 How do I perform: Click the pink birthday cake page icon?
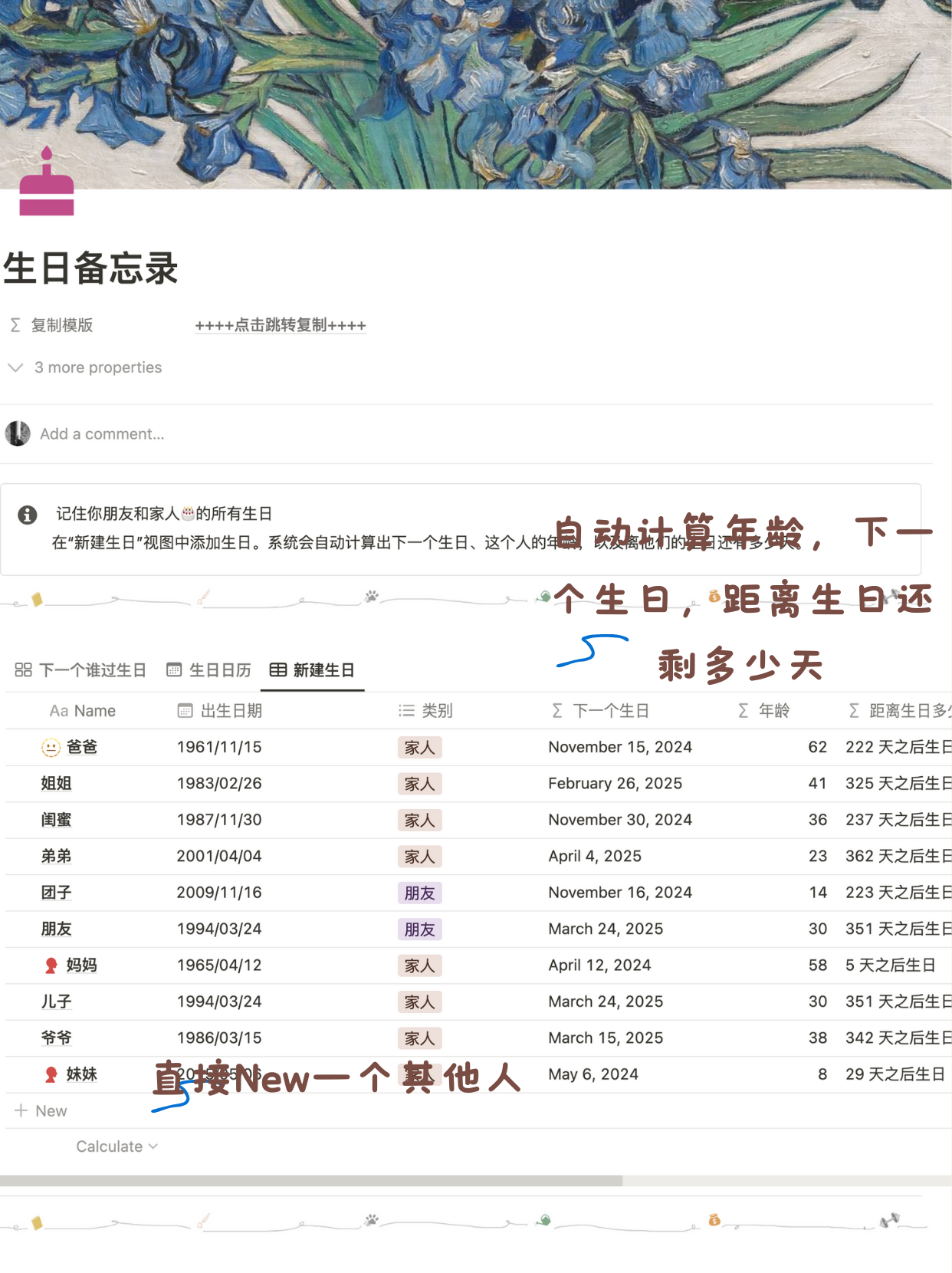46,184
